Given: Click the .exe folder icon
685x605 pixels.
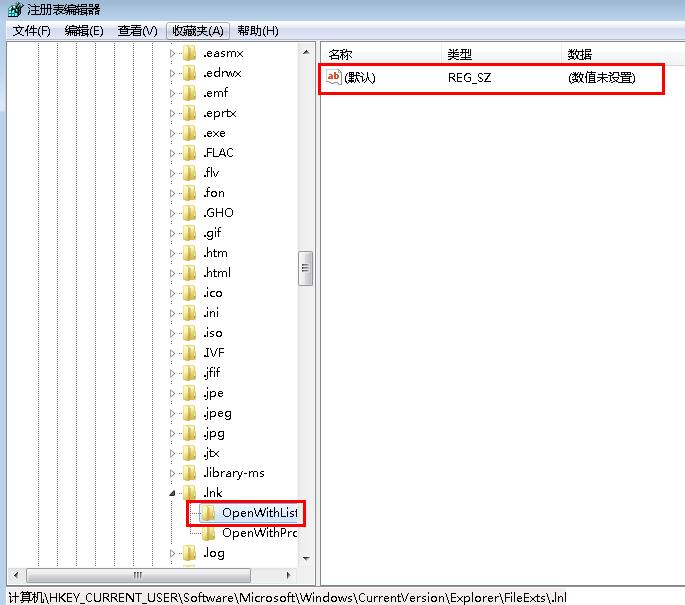Looking at the screenshot, I should (189, 133).
